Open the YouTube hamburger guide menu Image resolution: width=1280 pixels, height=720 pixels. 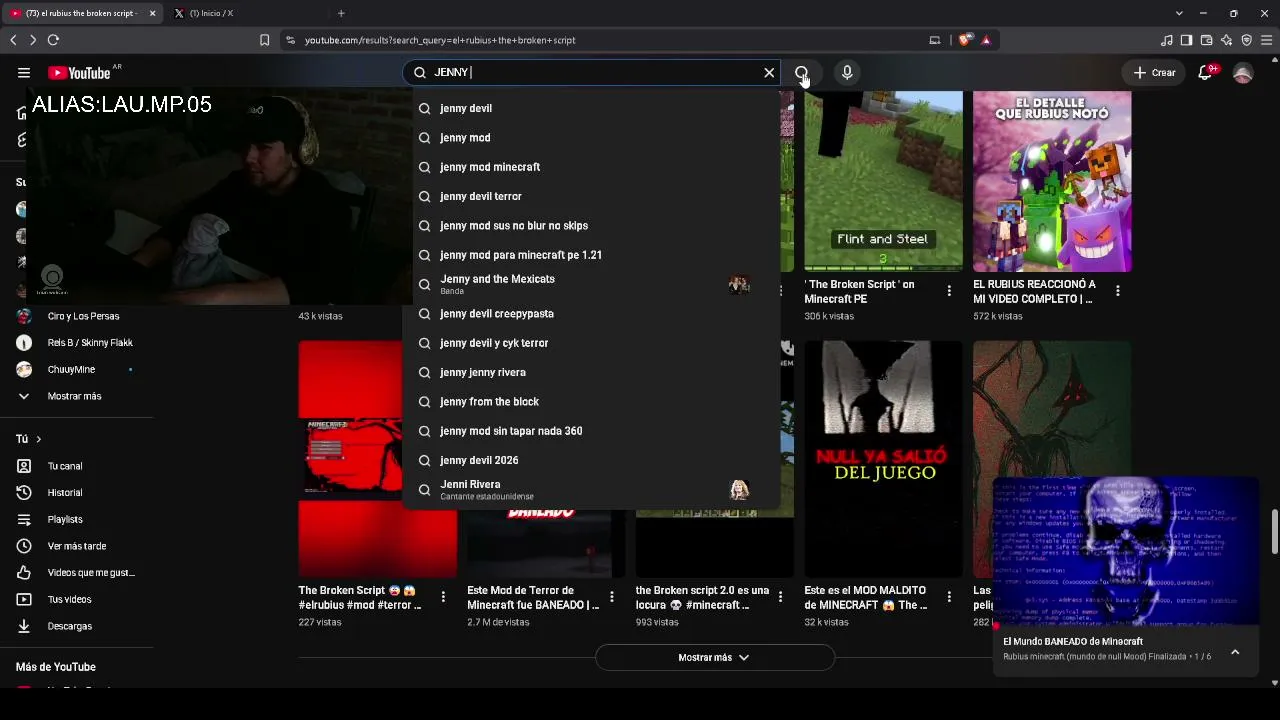click(x=24, y=72)
